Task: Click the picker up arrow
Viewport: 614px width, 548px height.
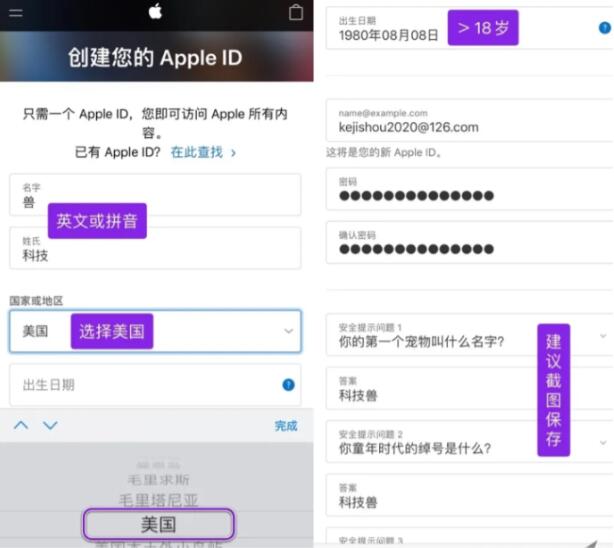Action: coord(21,425)
